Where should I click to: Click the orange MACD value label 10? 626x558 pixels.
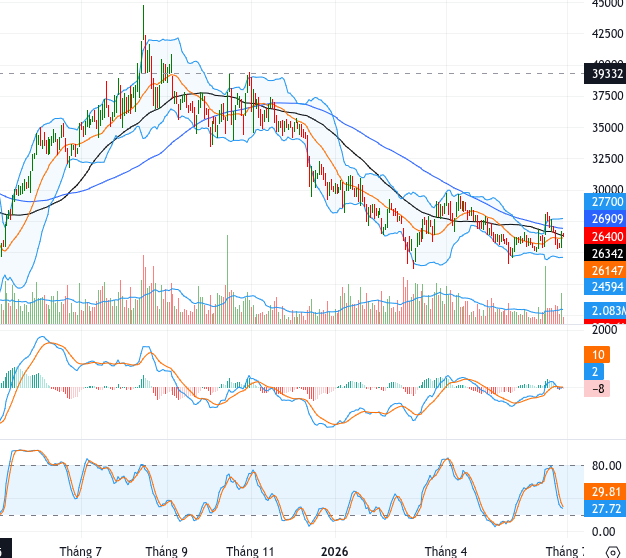tap(597, 354)
